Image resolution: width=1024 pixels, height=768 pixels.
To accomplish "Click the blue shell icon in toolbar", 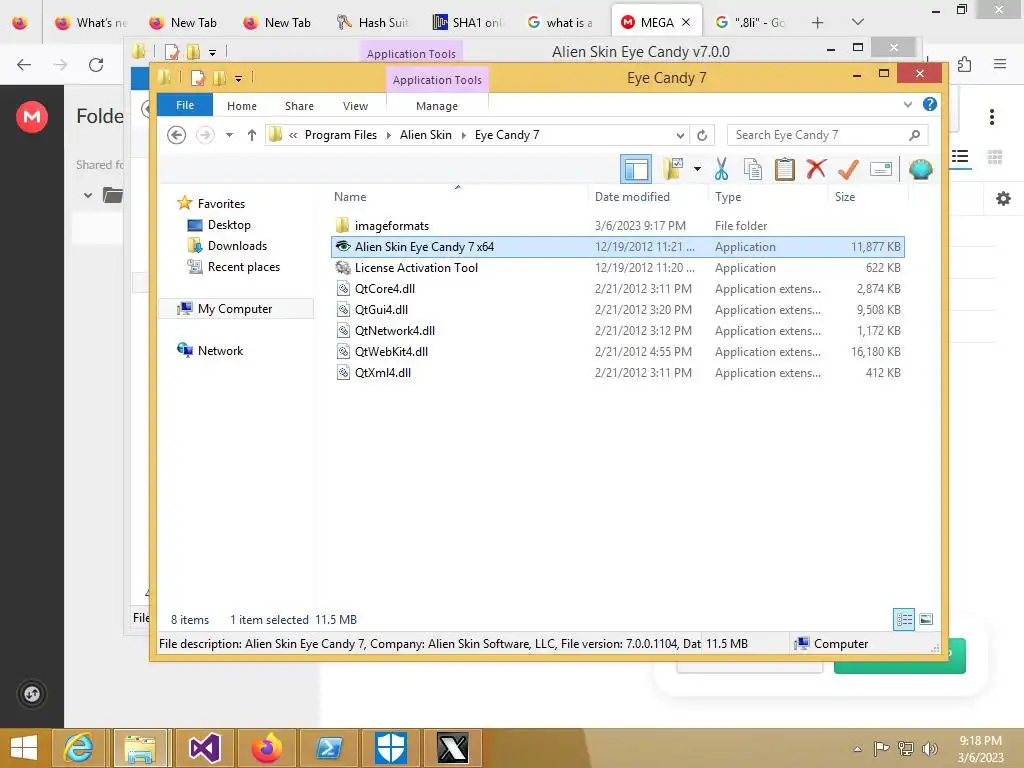I will point(920,169).
